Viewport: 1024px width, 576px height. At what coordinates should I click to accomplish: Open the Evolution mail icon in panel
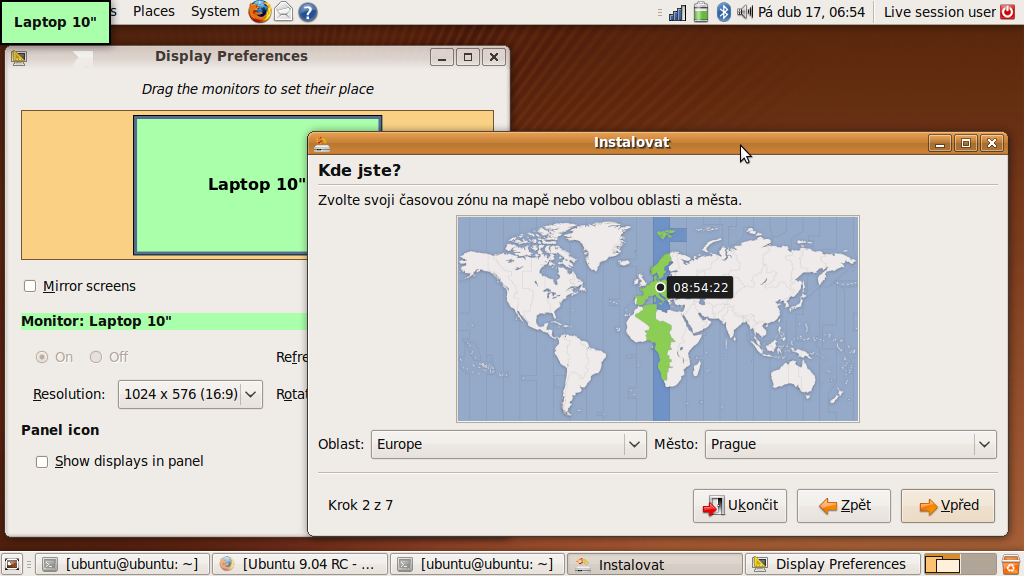click(x=283, y=12)
